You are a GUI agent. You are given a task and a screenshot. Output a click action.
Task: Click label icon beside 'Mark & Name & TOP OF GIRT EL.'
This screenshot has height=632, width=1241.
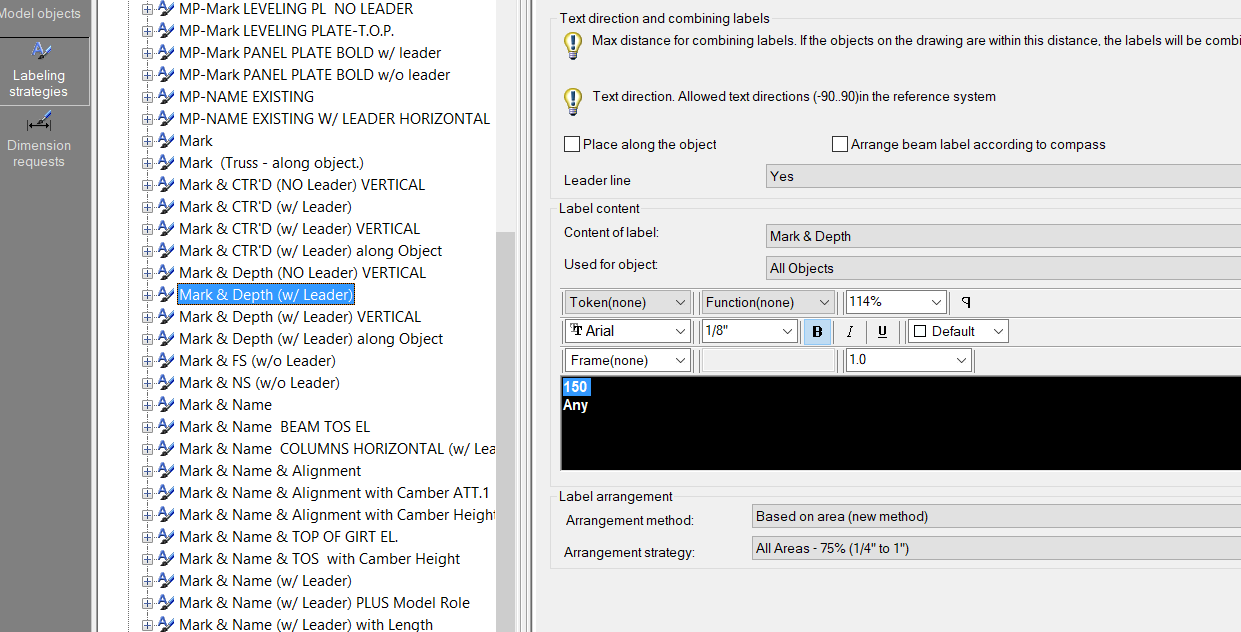[x=166, y=537]
